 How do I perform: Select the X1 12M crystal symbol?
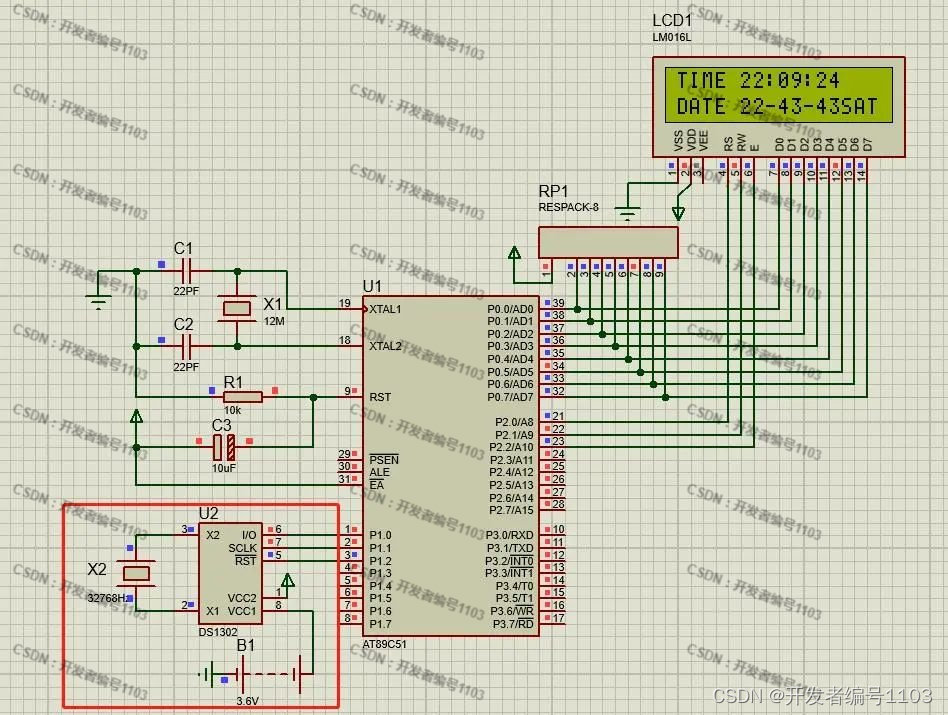click(236, 309)
